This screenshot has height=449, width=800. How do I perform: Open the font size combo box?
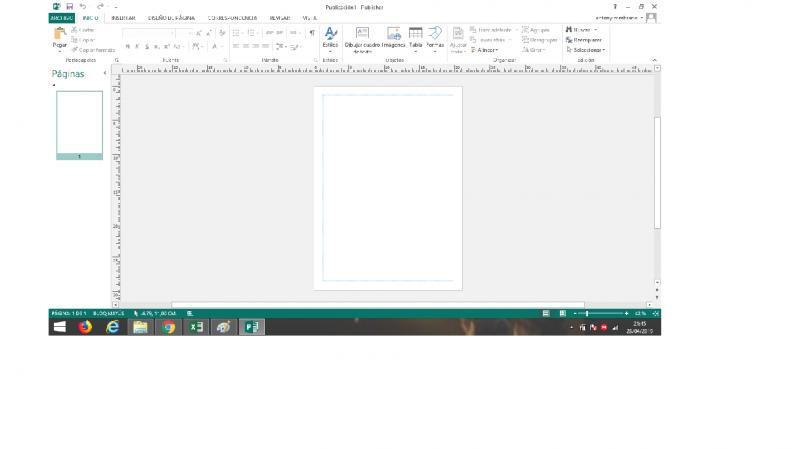coord(183,33)
